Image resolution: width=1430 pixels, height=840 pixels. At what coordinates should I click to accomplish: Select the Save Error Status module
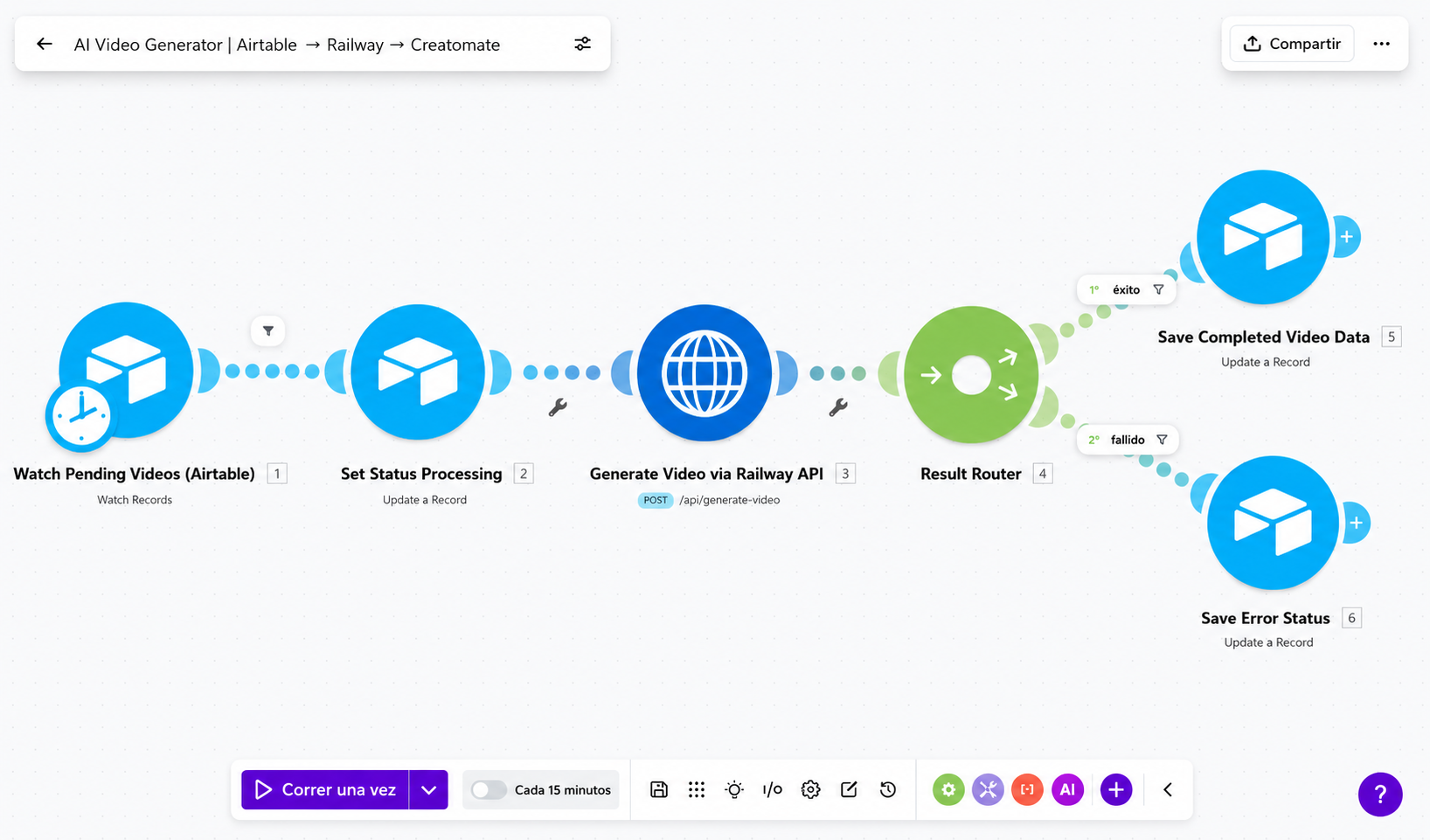click(1273, 523)
